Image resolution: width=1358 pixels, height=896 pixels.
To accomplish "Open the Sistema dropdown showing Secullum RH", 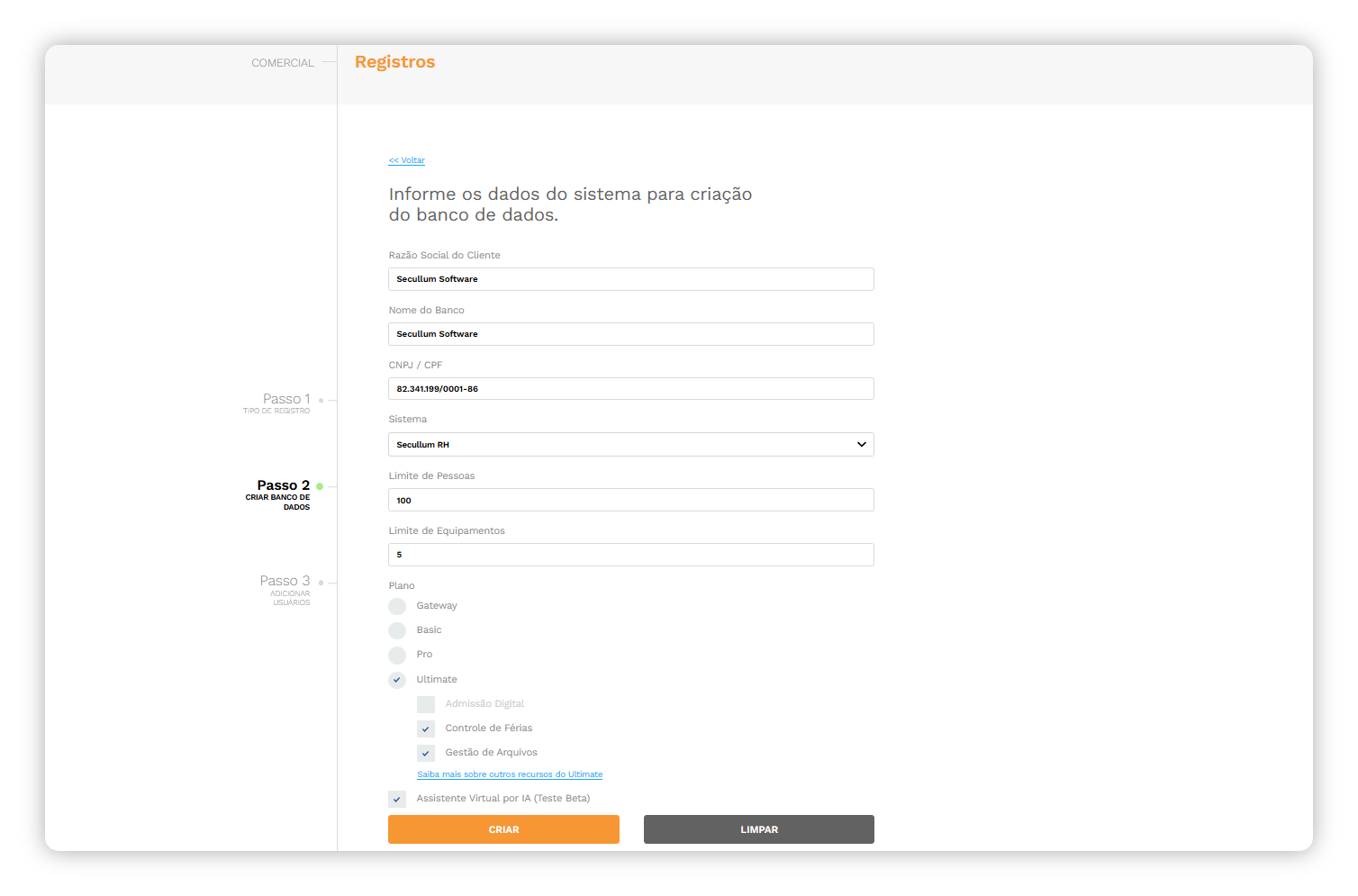I will 631,445.
